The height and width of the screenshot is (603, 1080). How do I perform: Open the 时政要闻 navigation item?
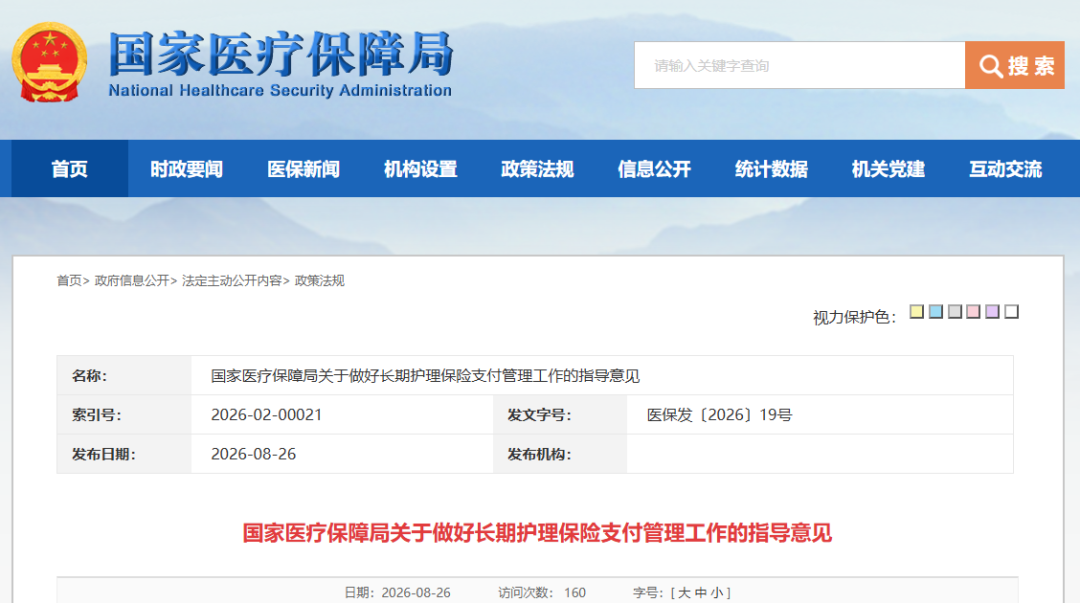tap(187, 169)
